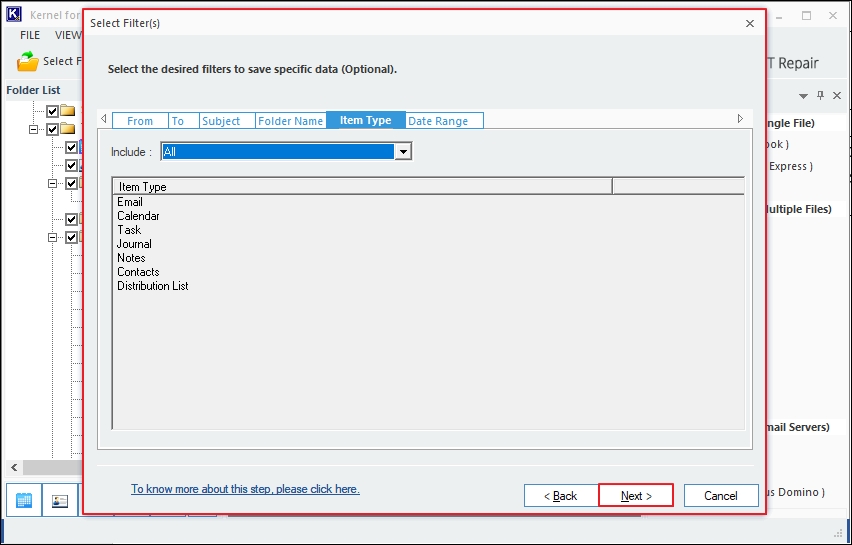Open the Include dropdown list
The width and height of the screenshot is (852, 545).
coord(403,152)
